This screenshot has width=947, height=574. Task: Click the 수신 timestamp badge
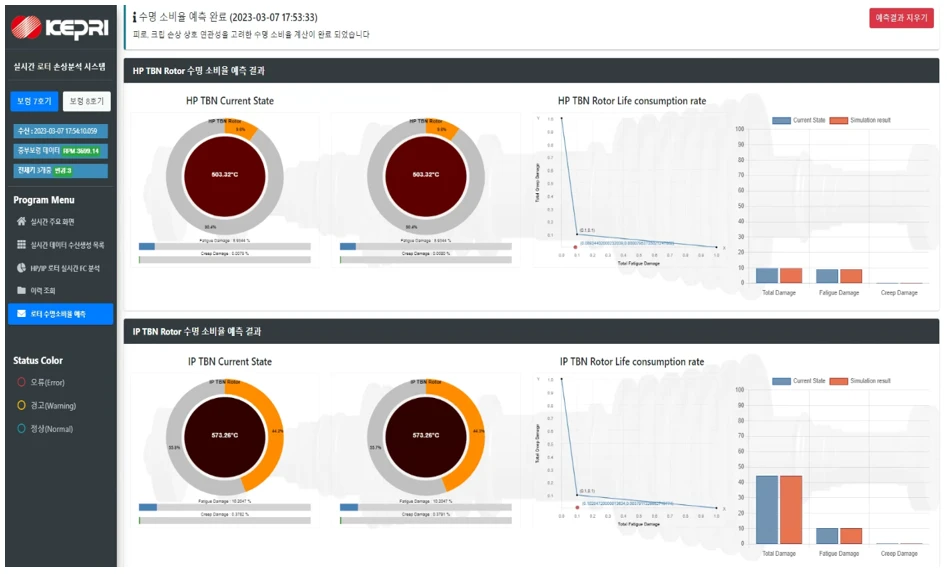pos(60,131)
